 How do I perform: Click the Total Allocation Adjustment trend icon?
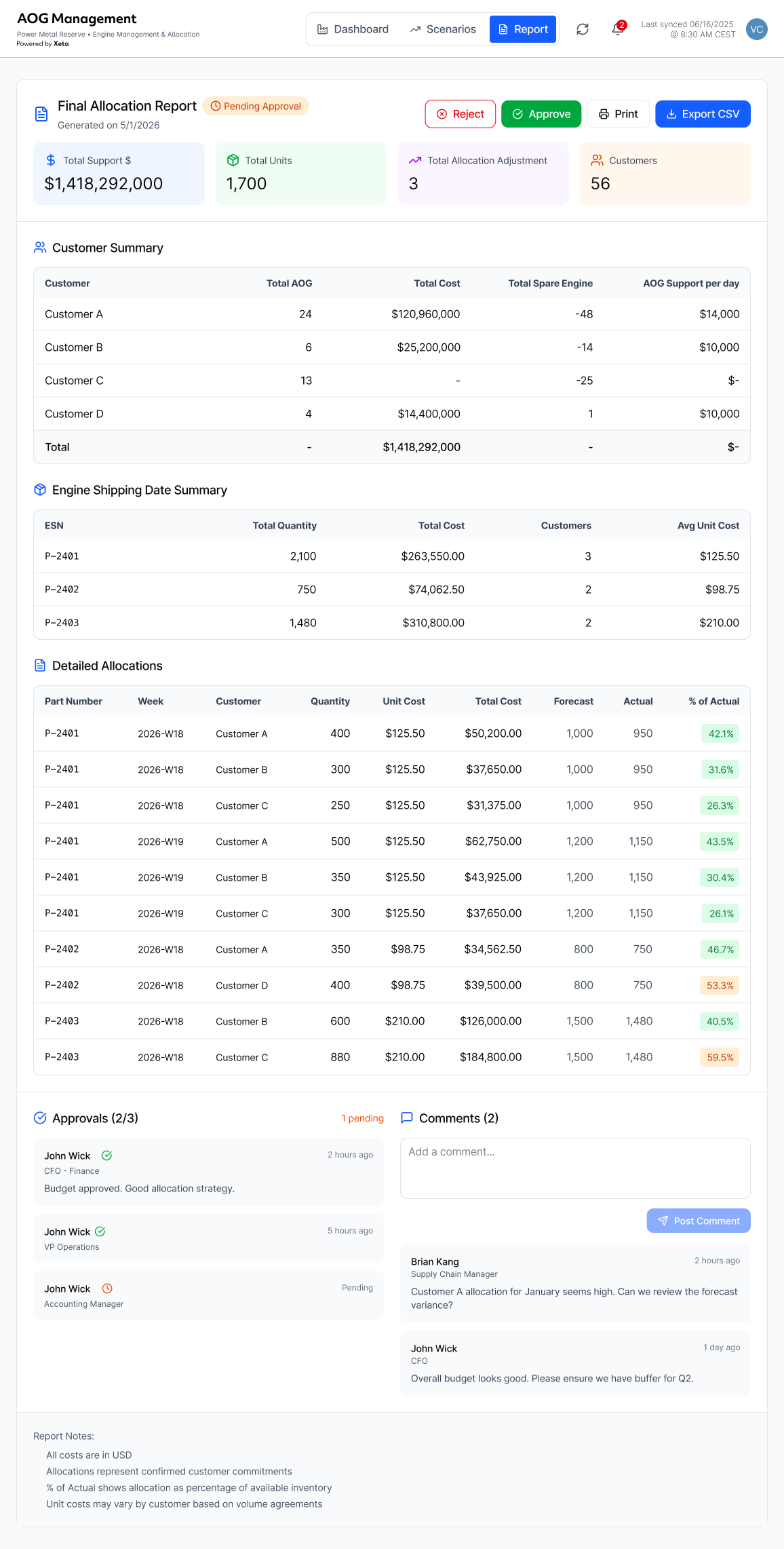pyautogui.click(x=415, y=160)
